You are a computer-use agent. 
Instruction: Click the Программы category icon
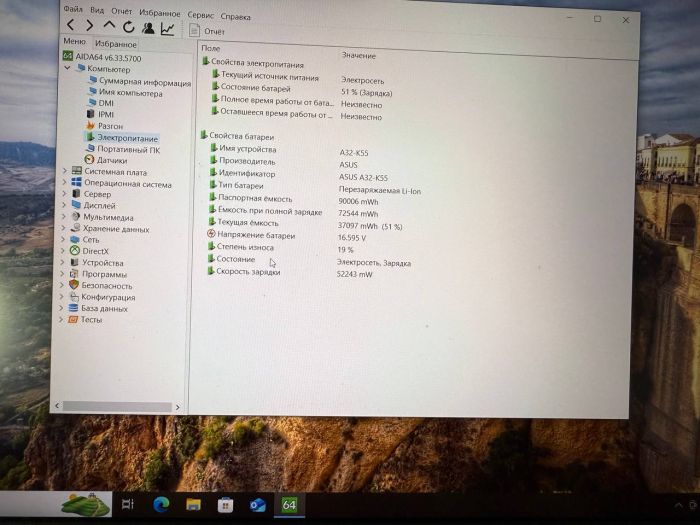[74, 274]
